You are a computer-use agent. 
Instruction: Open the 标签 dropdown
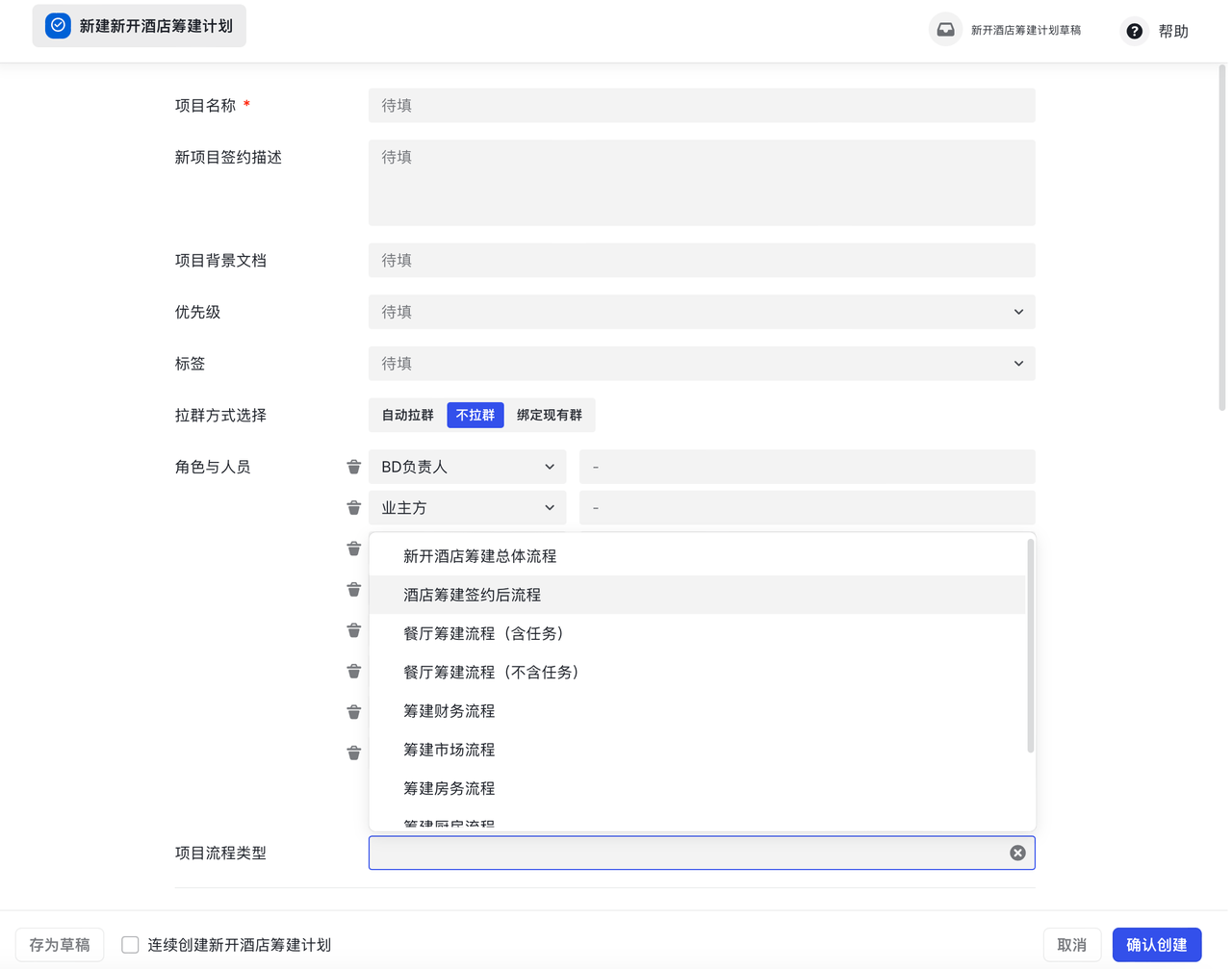pos(702,364)
